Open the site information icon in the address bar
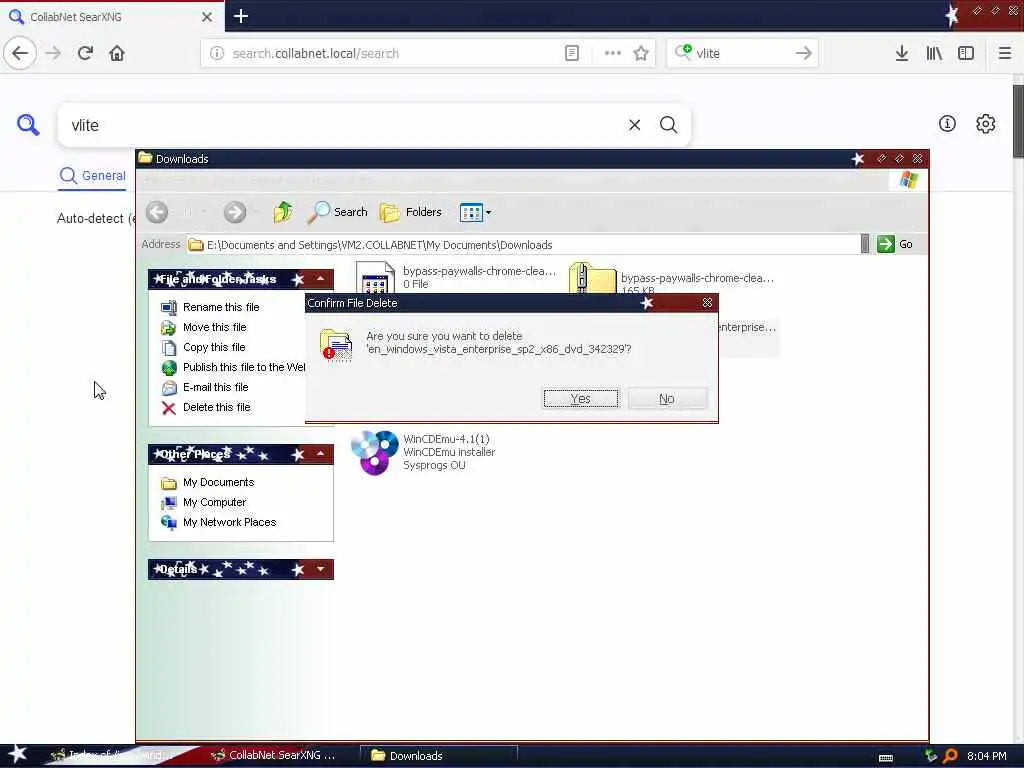1024x768 pixels. coord(217,54)
